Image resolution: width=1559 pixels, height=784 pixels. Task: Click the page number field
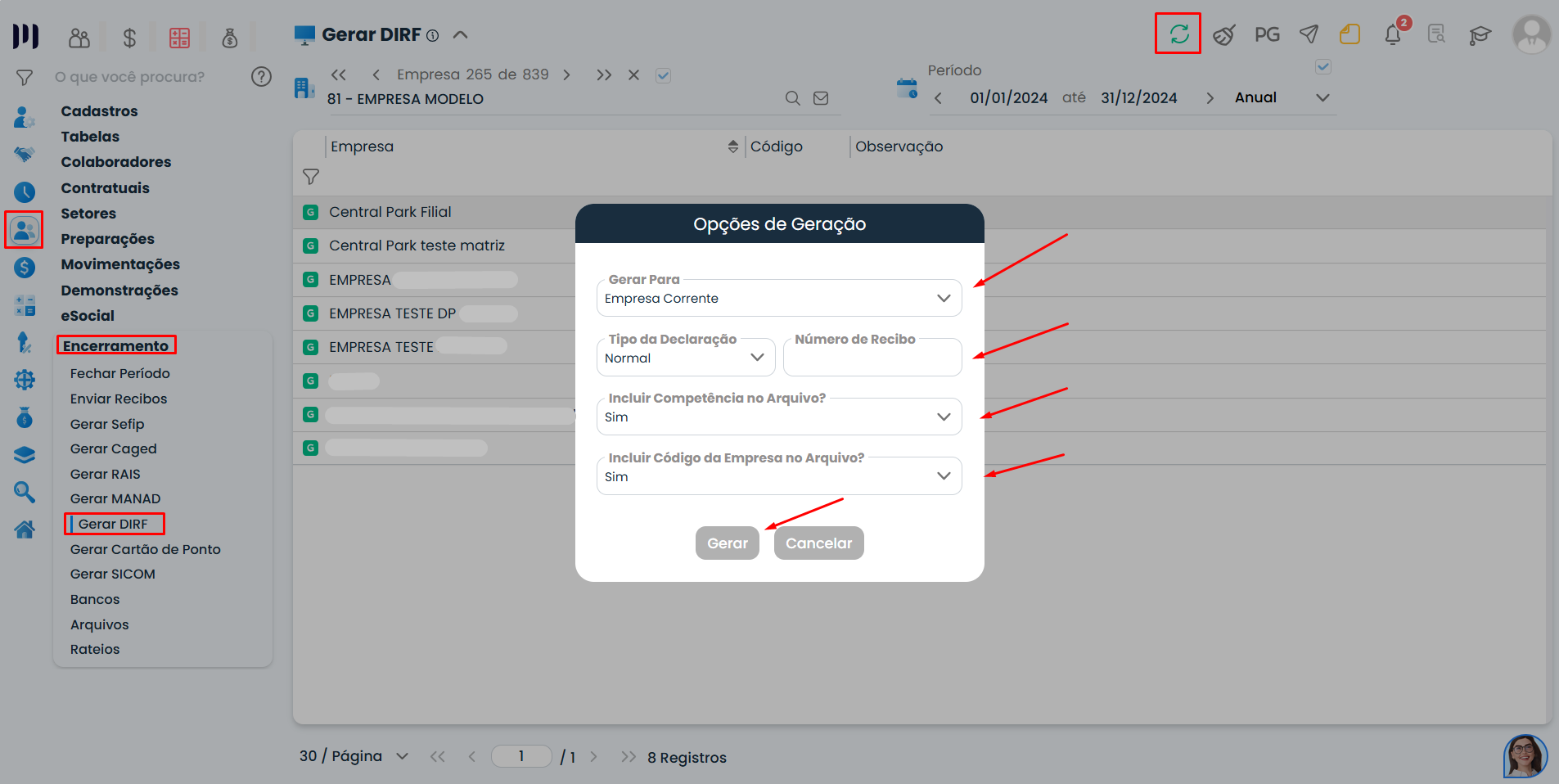[521, 756]
